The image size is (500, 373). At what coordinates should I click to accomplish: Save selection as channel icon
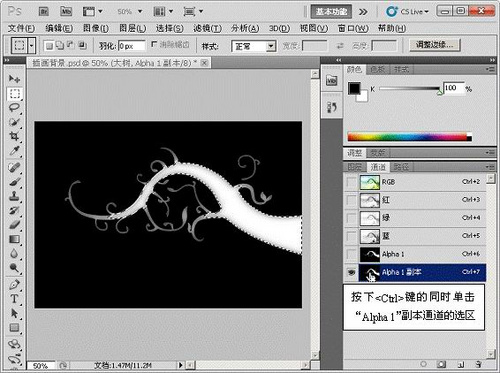coord(442,364)
